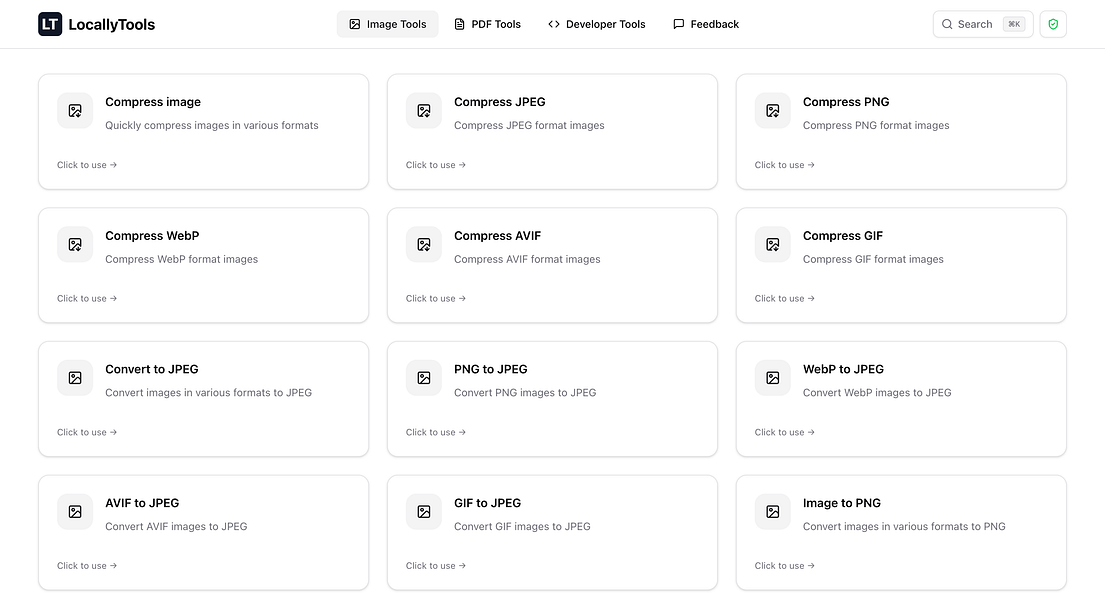Switch to Image Tools

(387, 22)
